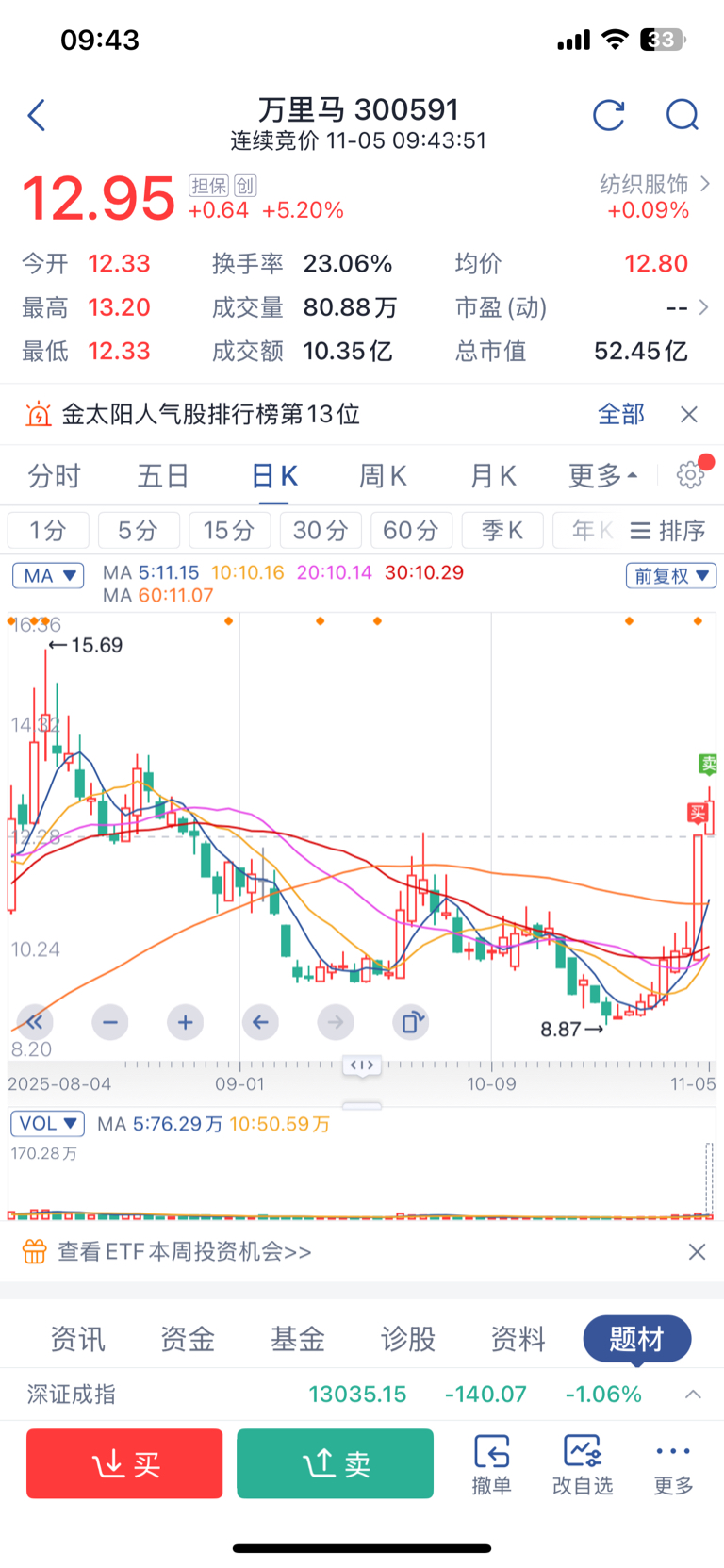Screen dimensions: 724x1568
Task: Expand the 更多 period menu
Action: pyautogui.click(x=602, y=476)
